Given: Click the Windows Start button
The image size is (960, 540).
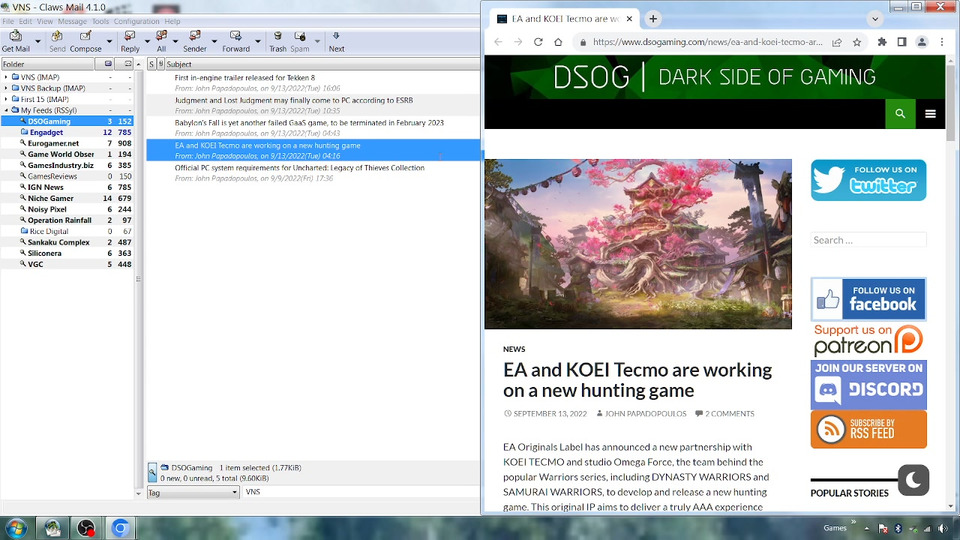Looking at the screenshot, I should (16, 528).
